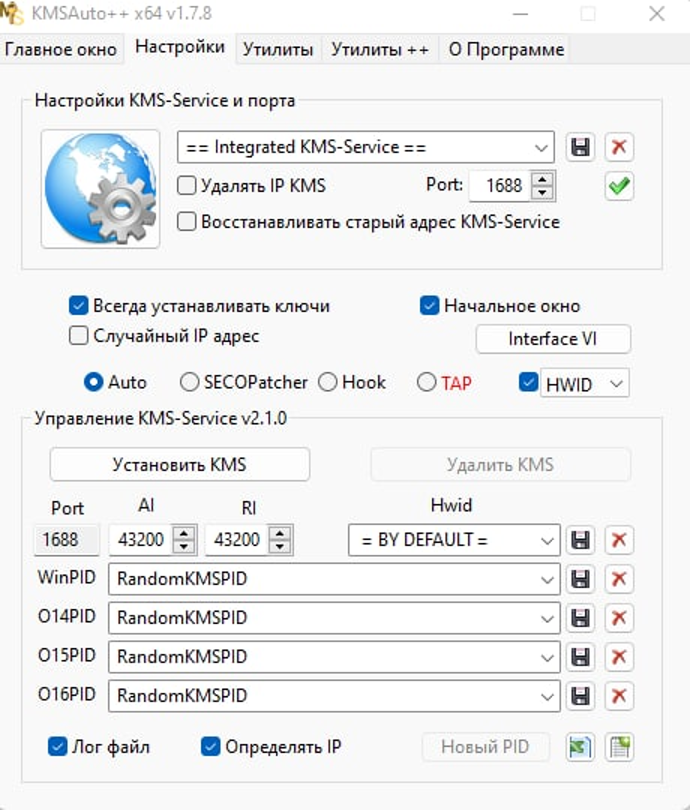Click the globe with gear image
The height and width of the screenshot is (810, 690).
click(x=101, y=189)
